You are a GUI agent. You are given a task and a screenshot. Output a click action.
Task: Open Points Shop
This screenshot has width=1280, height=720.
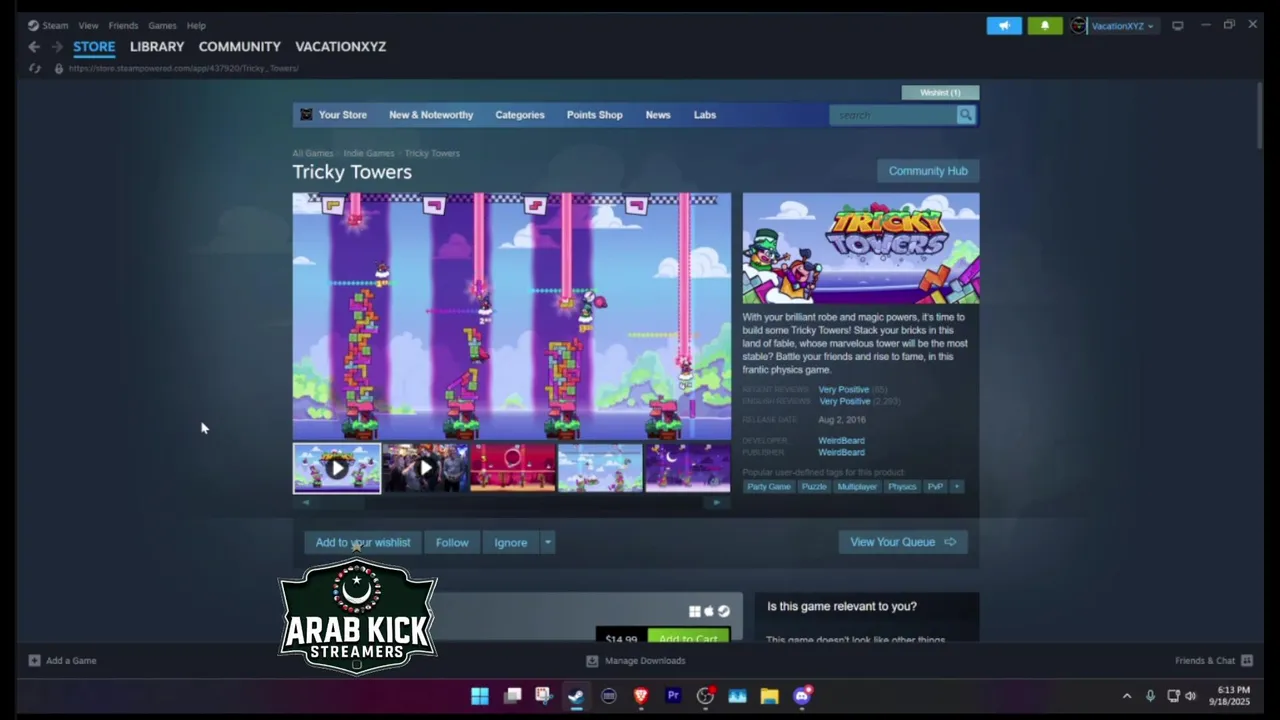click(x=594, y=115)
